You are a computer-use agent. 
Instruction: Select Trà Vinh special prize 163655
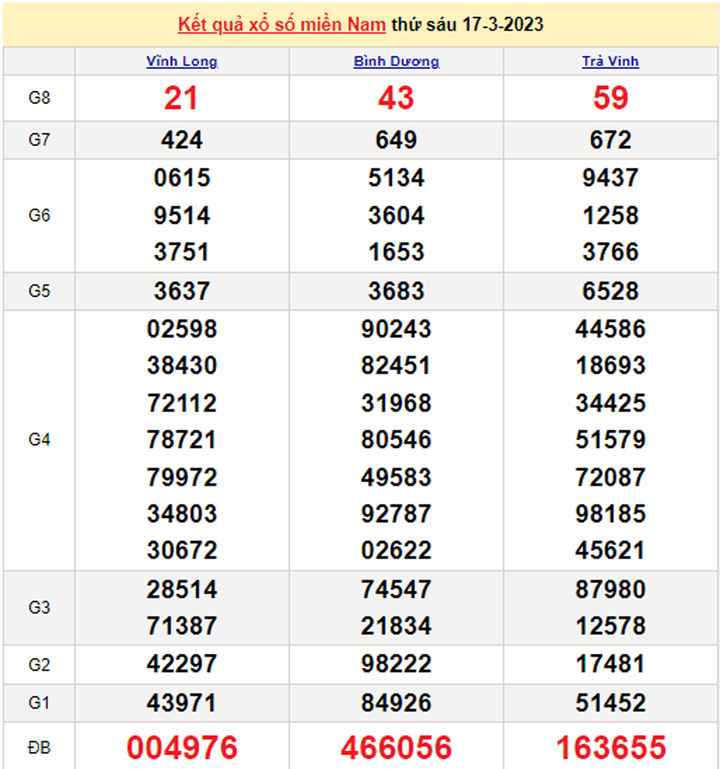point(610,747)
